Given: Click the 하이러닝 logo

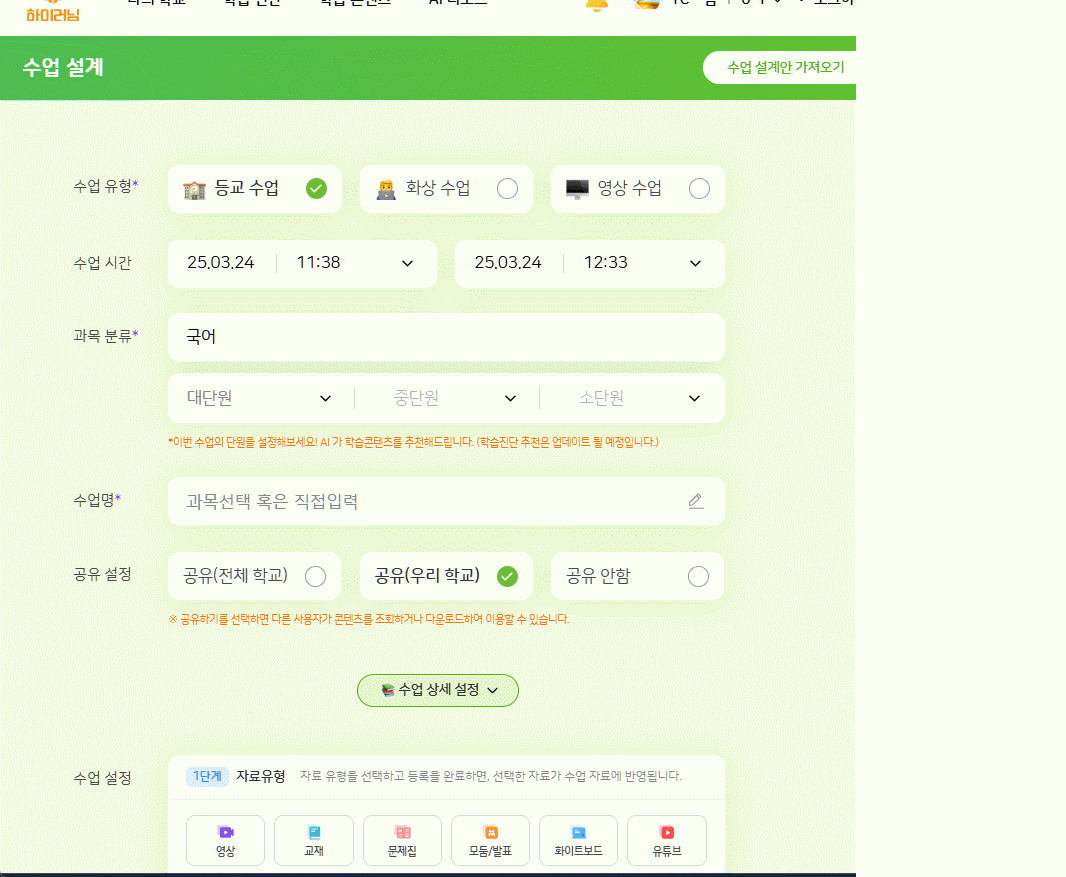Looking at the screenshot, I should [53, 10].
